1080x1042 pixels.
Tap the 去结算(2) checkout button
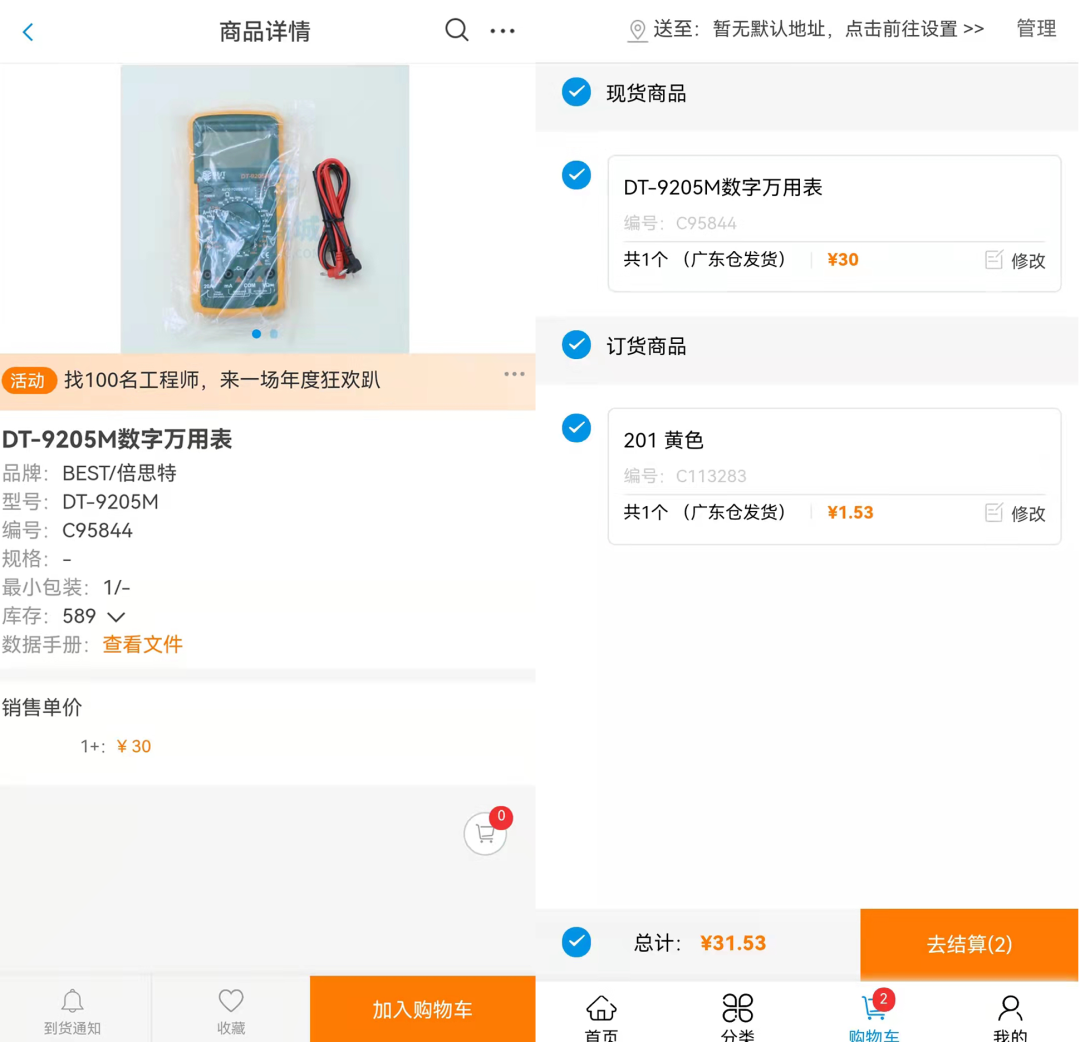tap(969, 944)
